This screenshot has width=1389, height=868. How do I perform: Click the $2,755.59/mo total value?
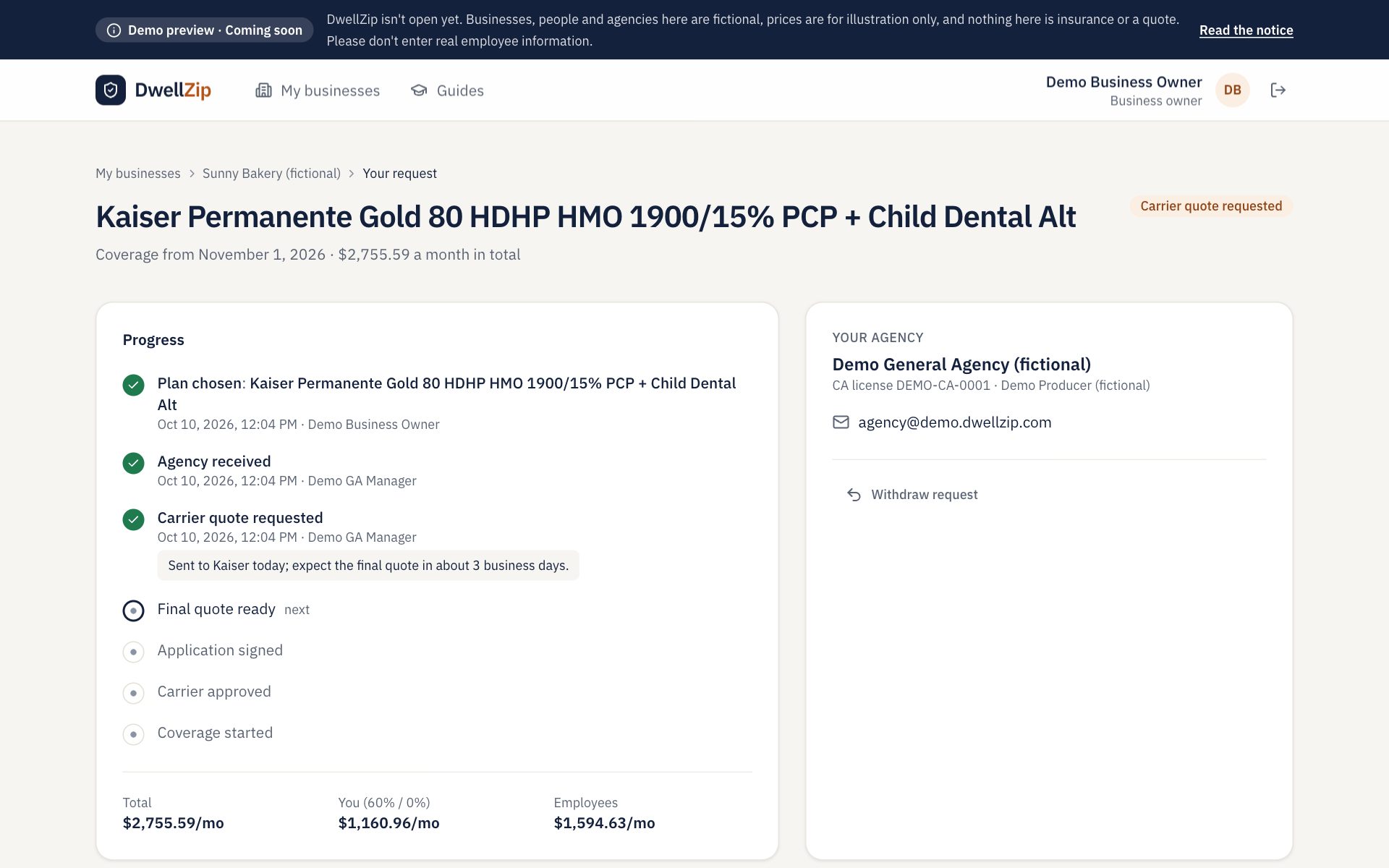pos(174,823)
